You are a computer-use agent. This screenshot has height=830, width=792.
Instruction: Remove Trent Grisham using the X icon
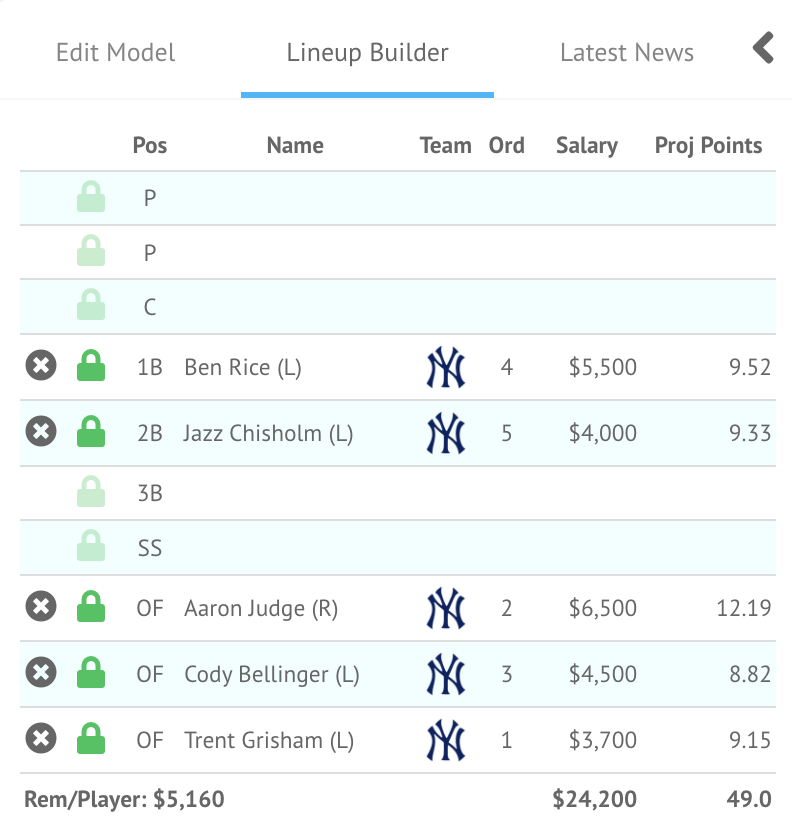click(x=40, y=740)
